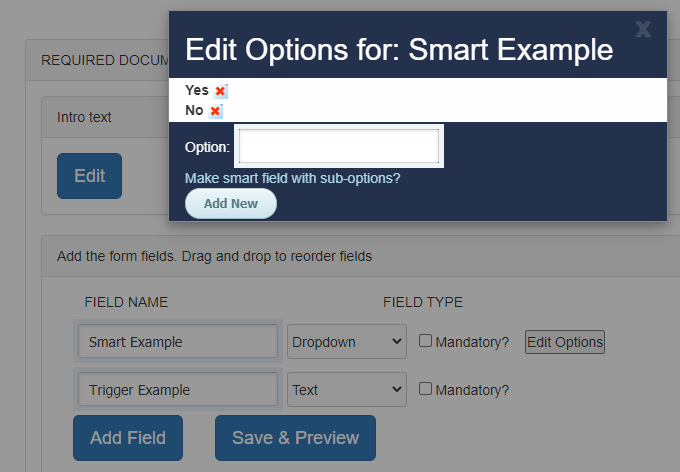680x472 pixels.
Task: Tick Mandatory checkbox for Smart Example field
Action: (x=425, y=341)
